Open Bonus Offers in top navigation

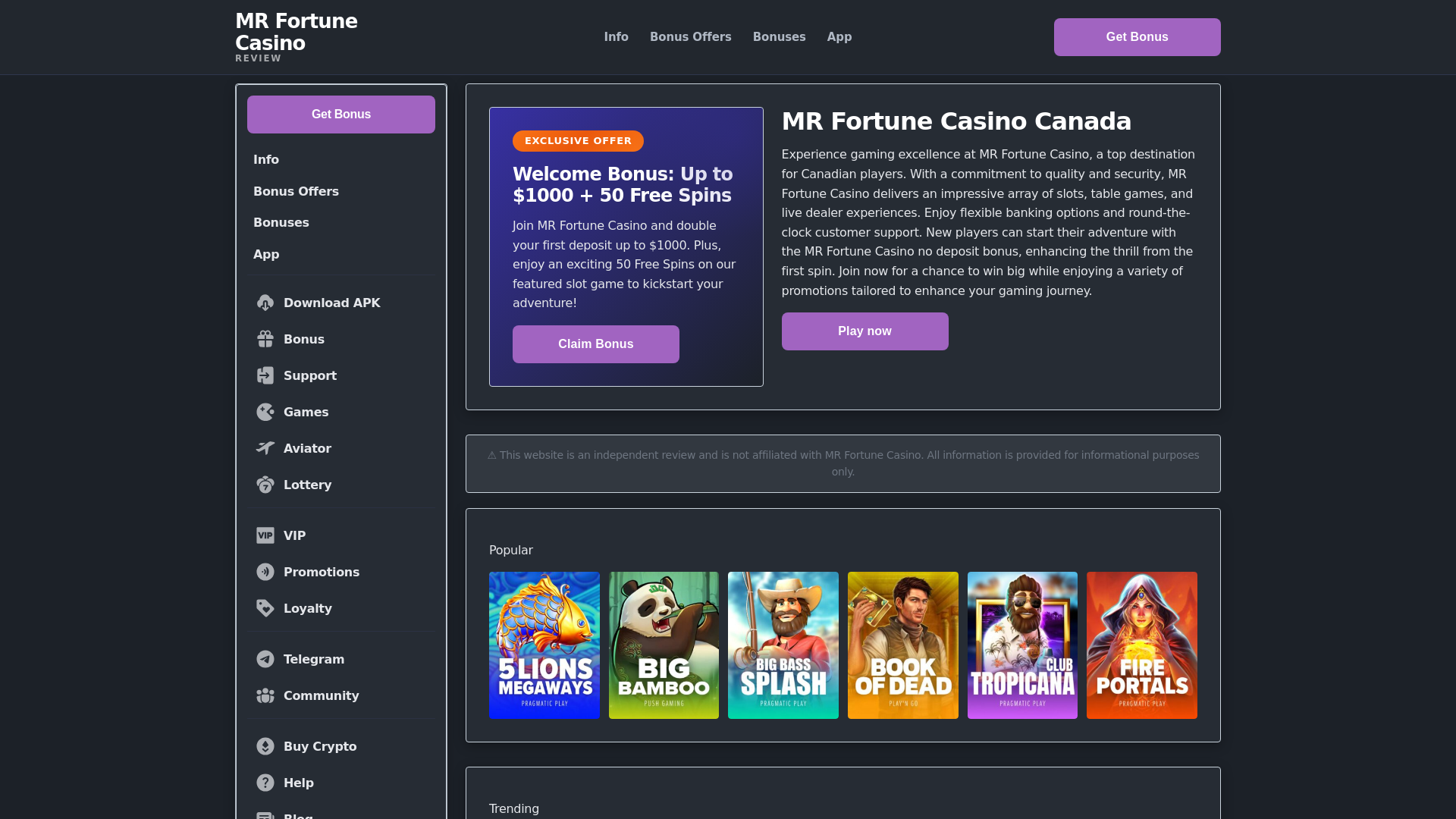(x=690, y=37)
